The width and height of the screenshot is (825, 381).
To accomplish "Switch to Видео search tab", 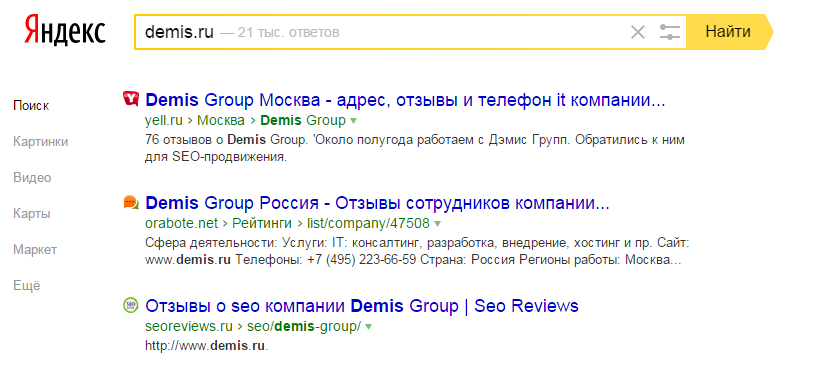I will click(32, 177).
